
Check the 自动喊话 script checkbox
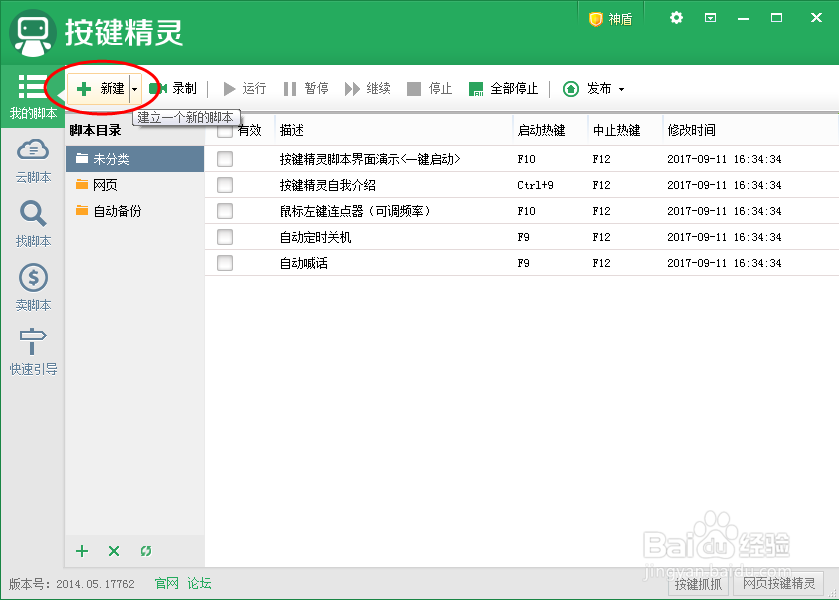click(x=225, y=263)
